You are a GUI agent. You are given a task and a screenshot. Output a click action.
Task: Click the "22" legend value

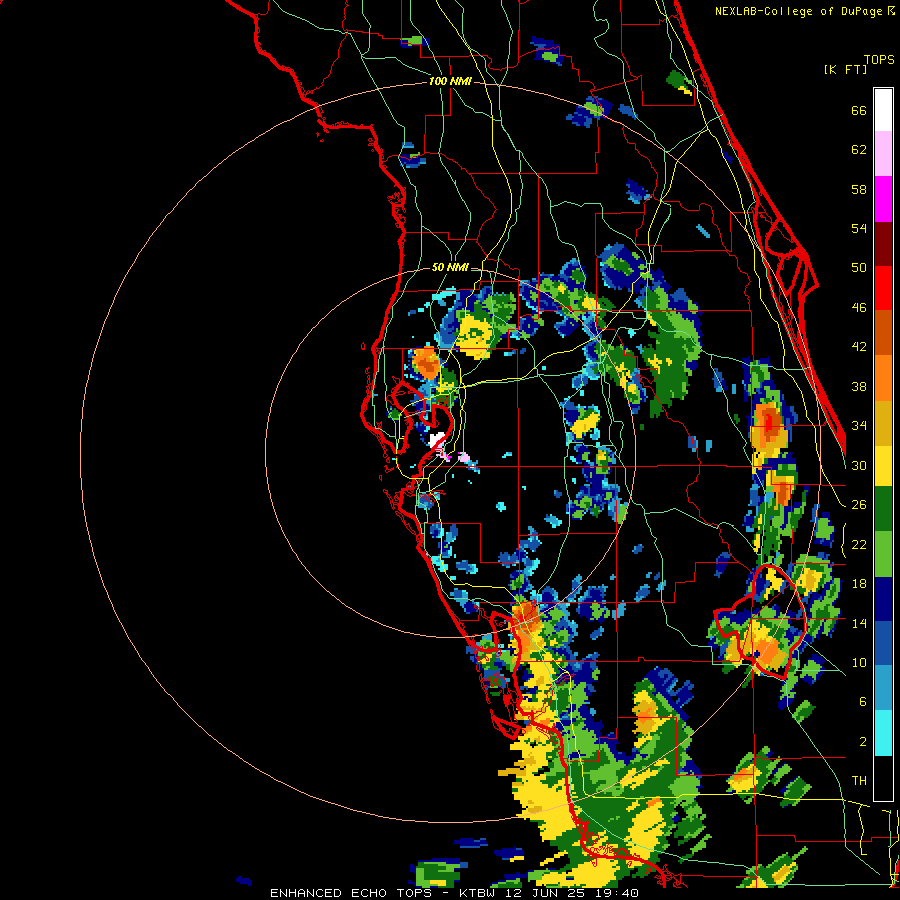[859, 545]
